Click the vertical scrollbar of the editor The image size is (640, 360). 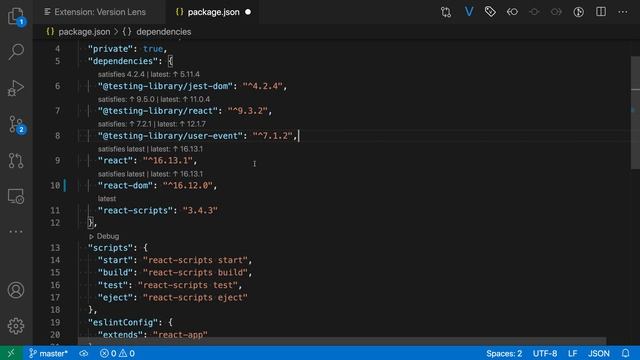coord(635,113)
